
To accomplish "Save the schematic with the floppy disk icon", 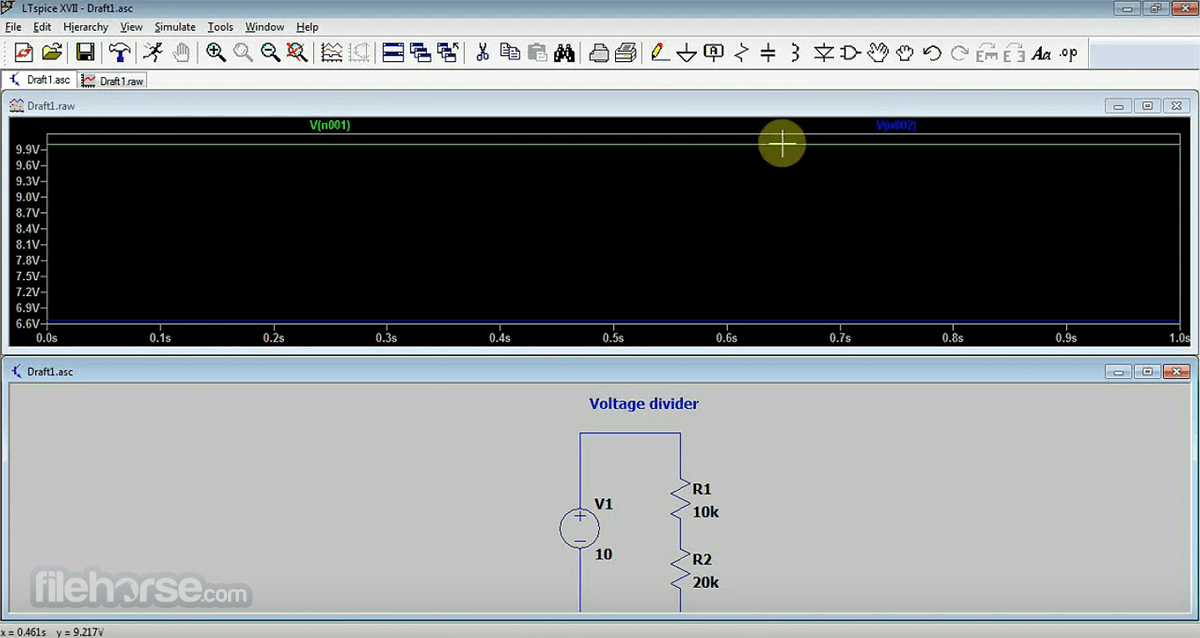I will coord(86,53).
